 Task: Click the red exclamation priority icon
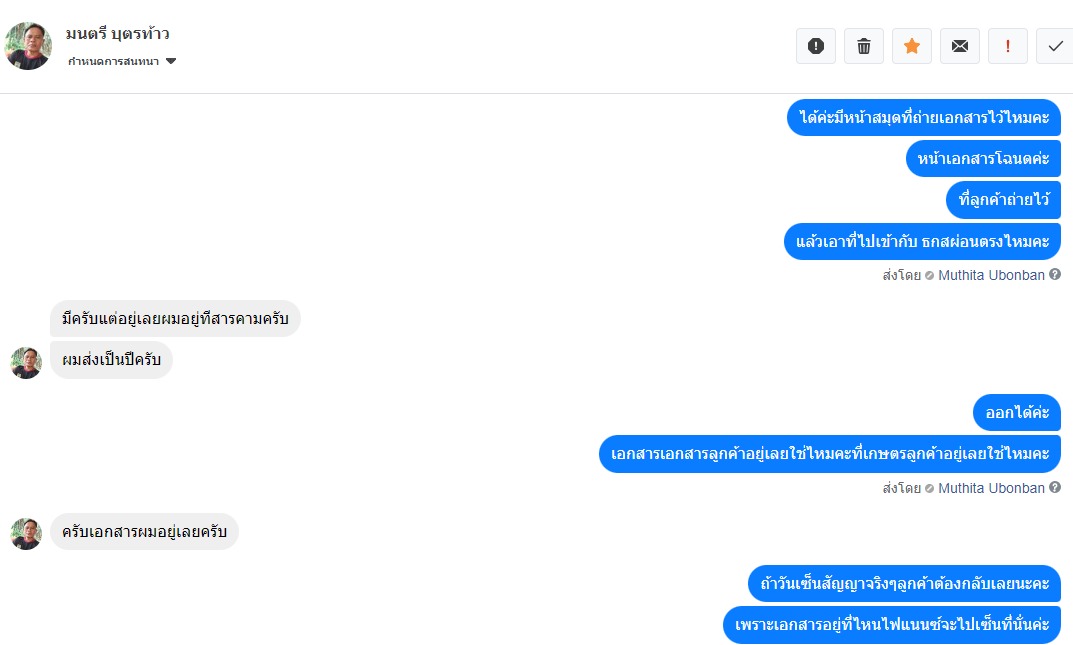coord(1007,46)
